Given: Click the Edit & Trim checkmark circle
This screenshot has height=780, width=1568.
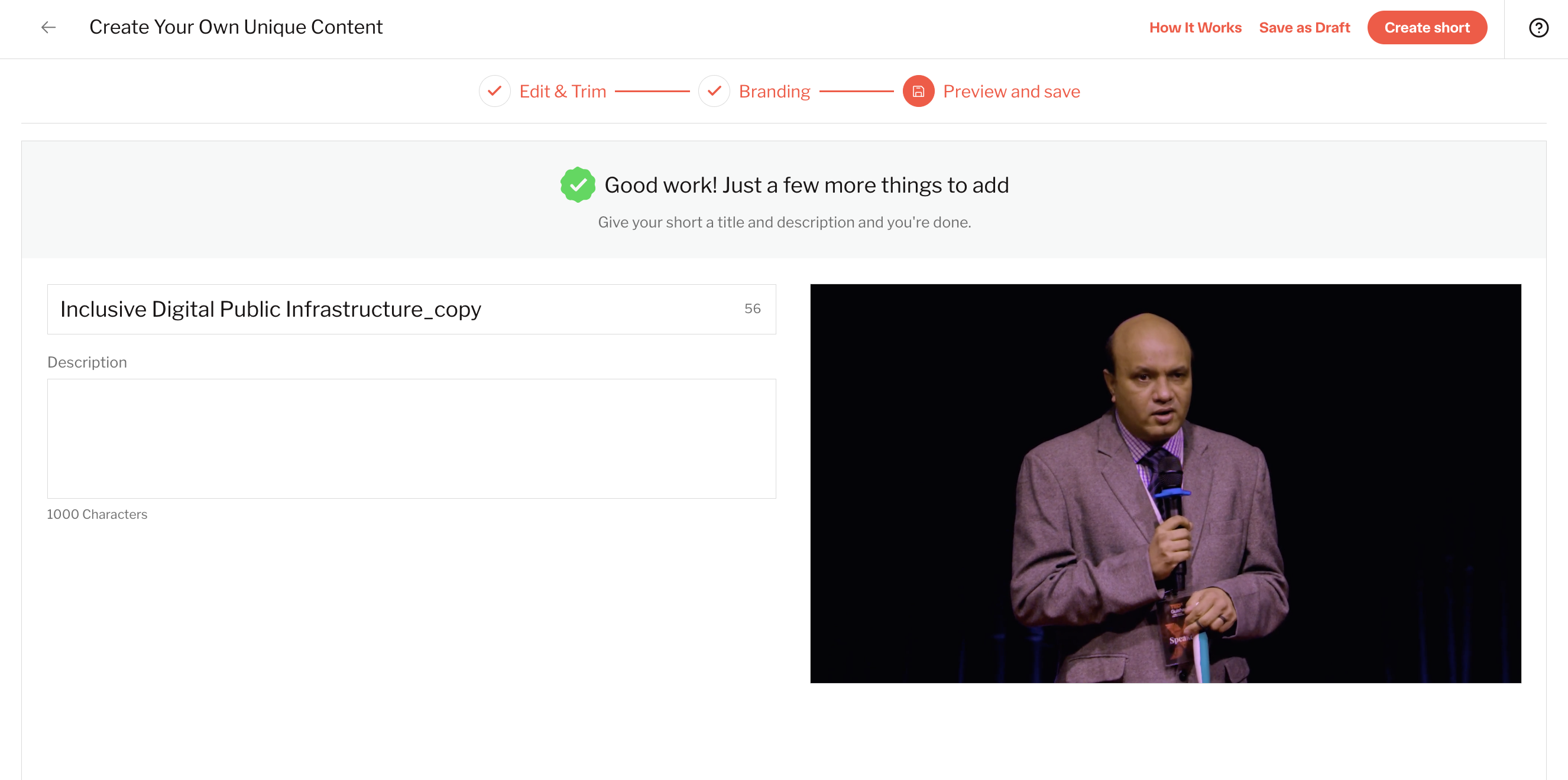Looking at the screenshot, I should [x=494, y=91].
